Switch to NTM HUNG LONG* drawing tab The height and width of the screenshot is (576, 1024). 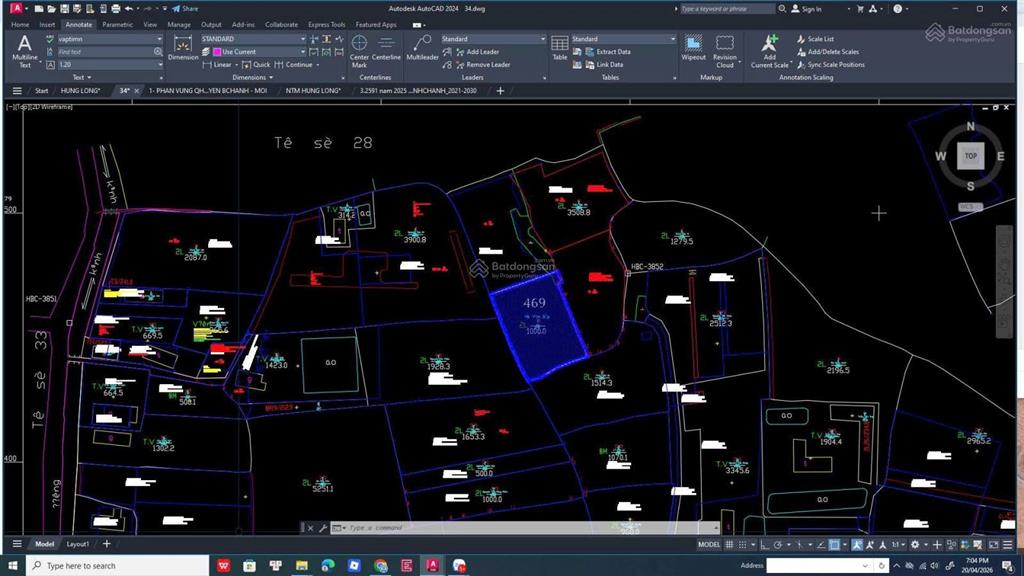(313, 91)
